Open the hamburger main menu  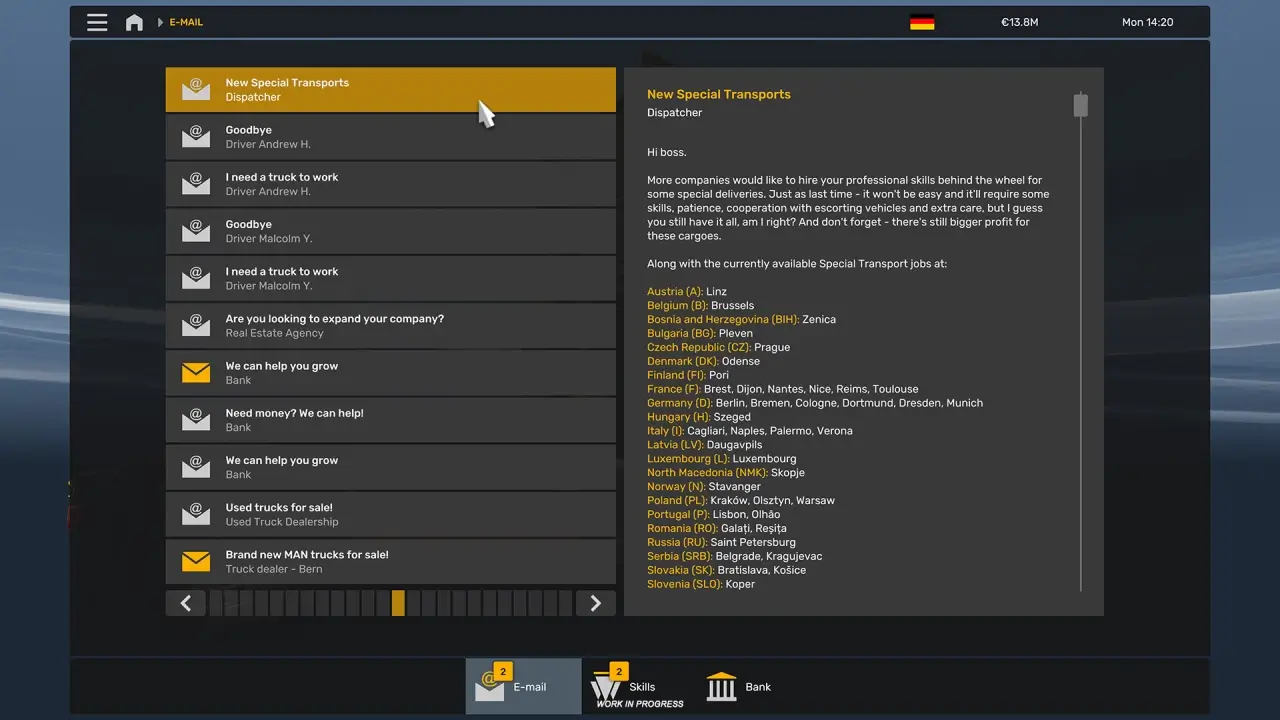(97, 22)
